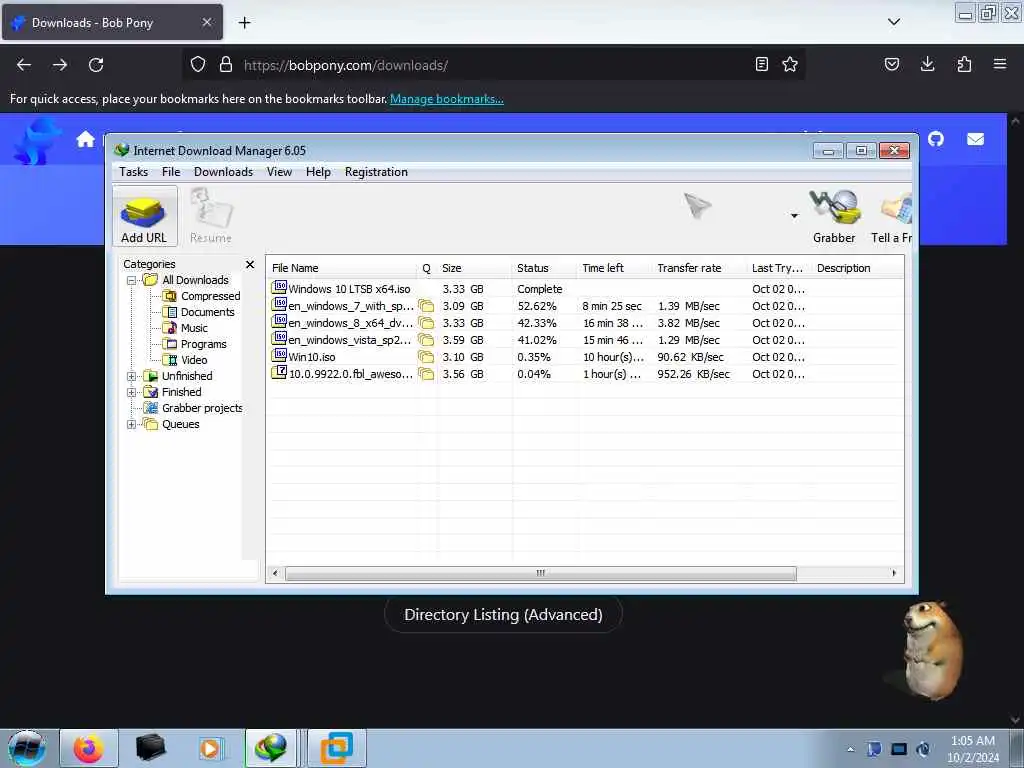
Task: Click the Finished folder icon
Action: [x=150, y=392]
